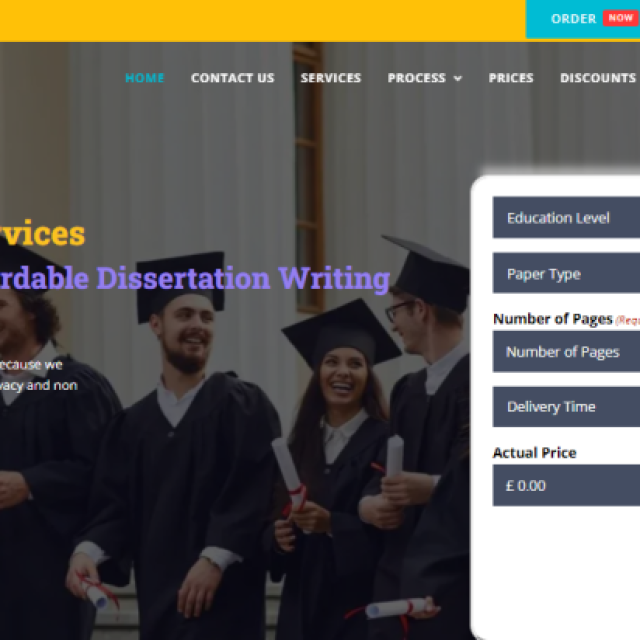Navigate to the PRICES page
Image resolution: width=640 pixels, height=640 pixels.
coord(511,78)
